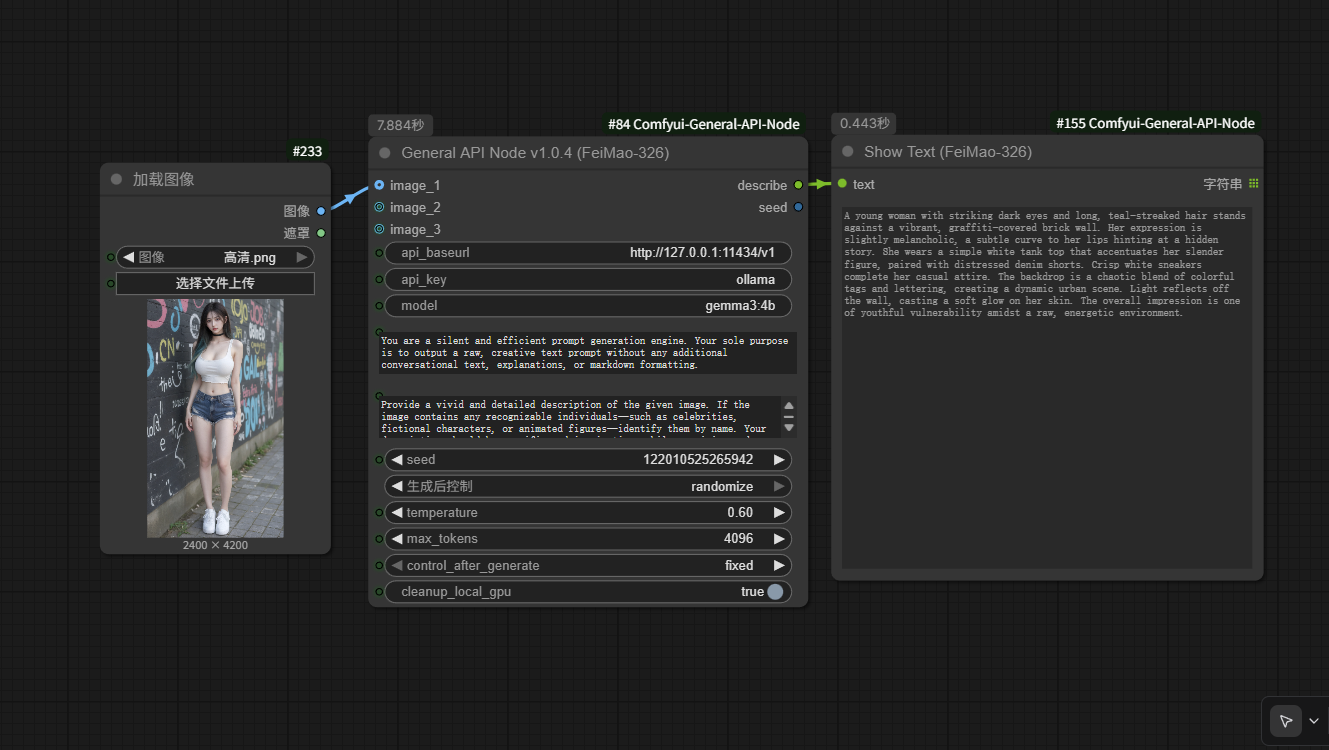Screen dimensions: 1329x750
Task: Click the temperature value 0.60
Action: click(740, 513)
